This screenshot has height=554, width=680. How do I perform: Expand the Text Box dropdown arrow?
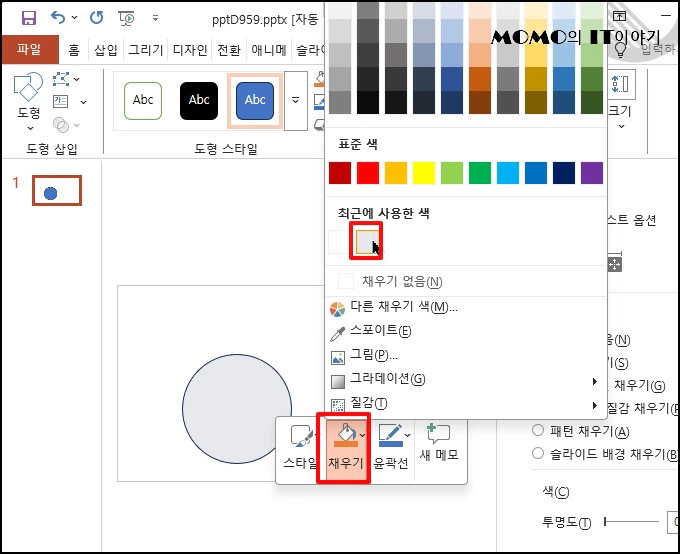coord(83,102)
